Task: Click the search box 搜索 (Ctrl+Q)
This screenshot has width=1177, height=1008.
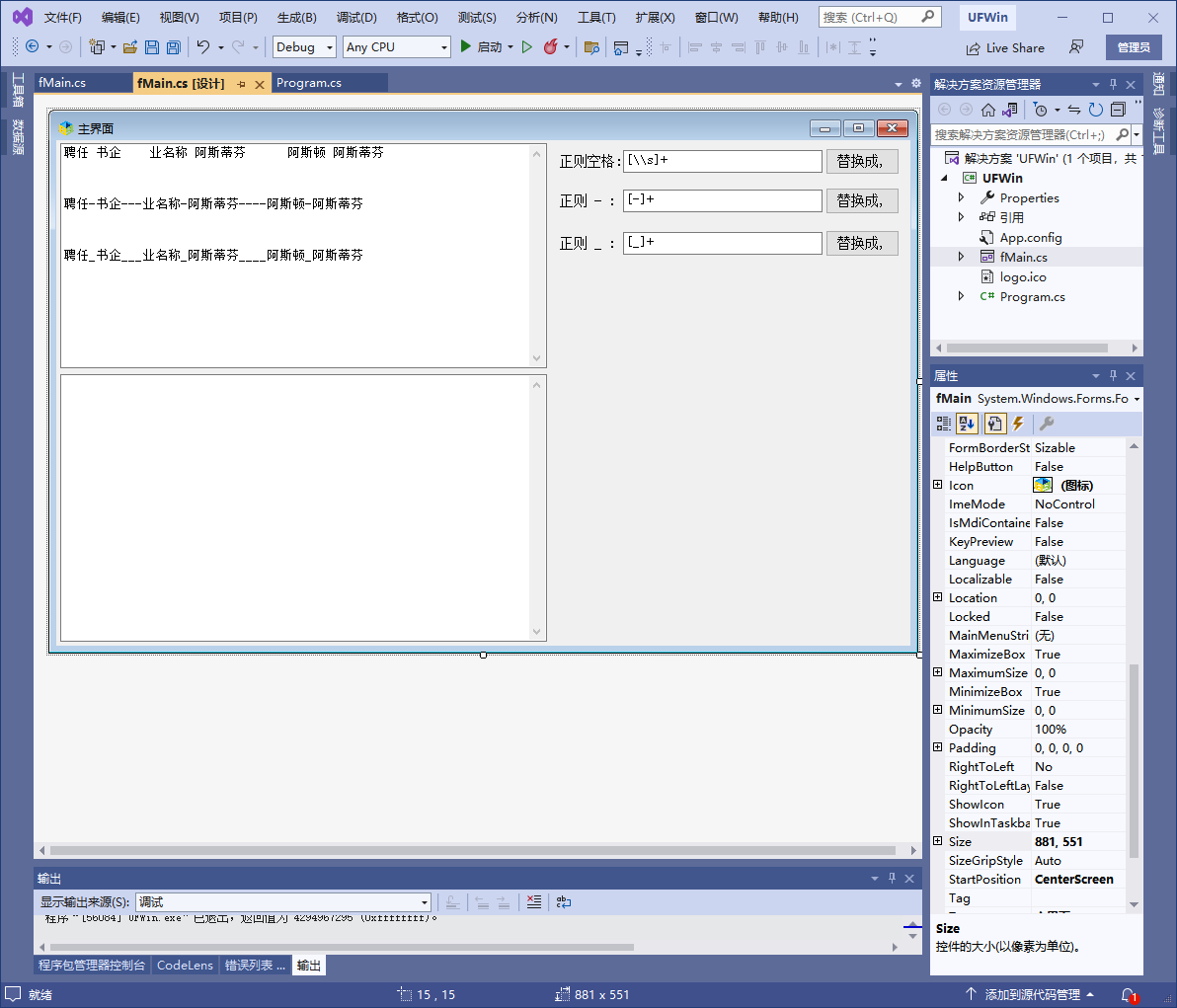Action: (879, 17)
